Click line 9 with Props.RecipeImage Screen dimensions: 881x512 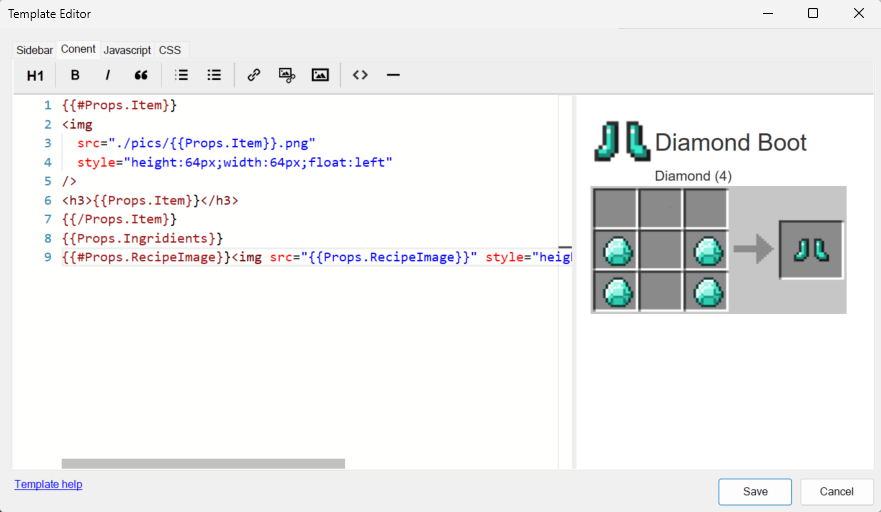coord(316,257)
